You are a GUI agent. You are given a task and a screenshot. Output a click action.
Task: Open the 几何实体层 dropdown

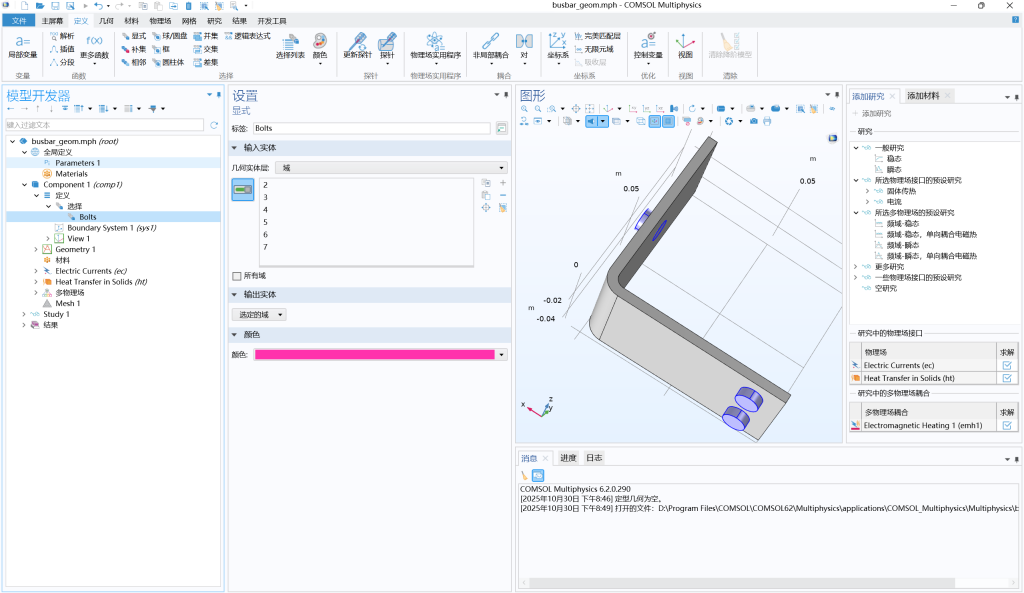click(390, 168)
